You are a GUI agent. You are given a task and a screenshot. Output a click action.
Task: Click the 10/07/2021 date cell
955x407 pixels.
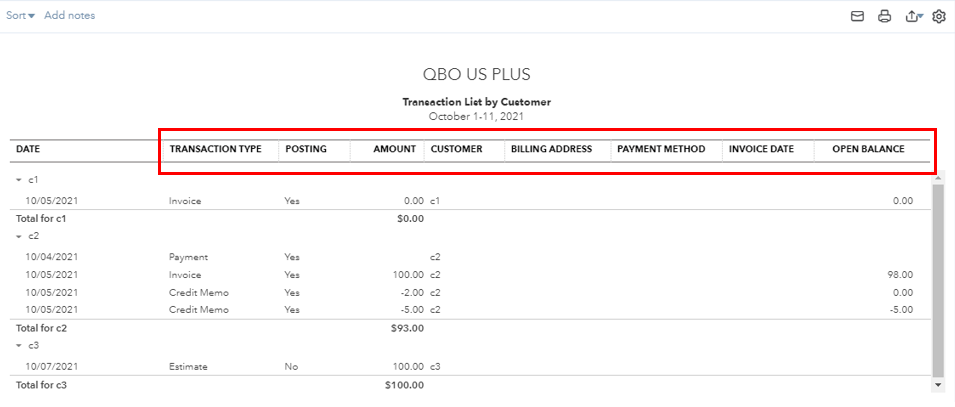click(x=51, y=367)
